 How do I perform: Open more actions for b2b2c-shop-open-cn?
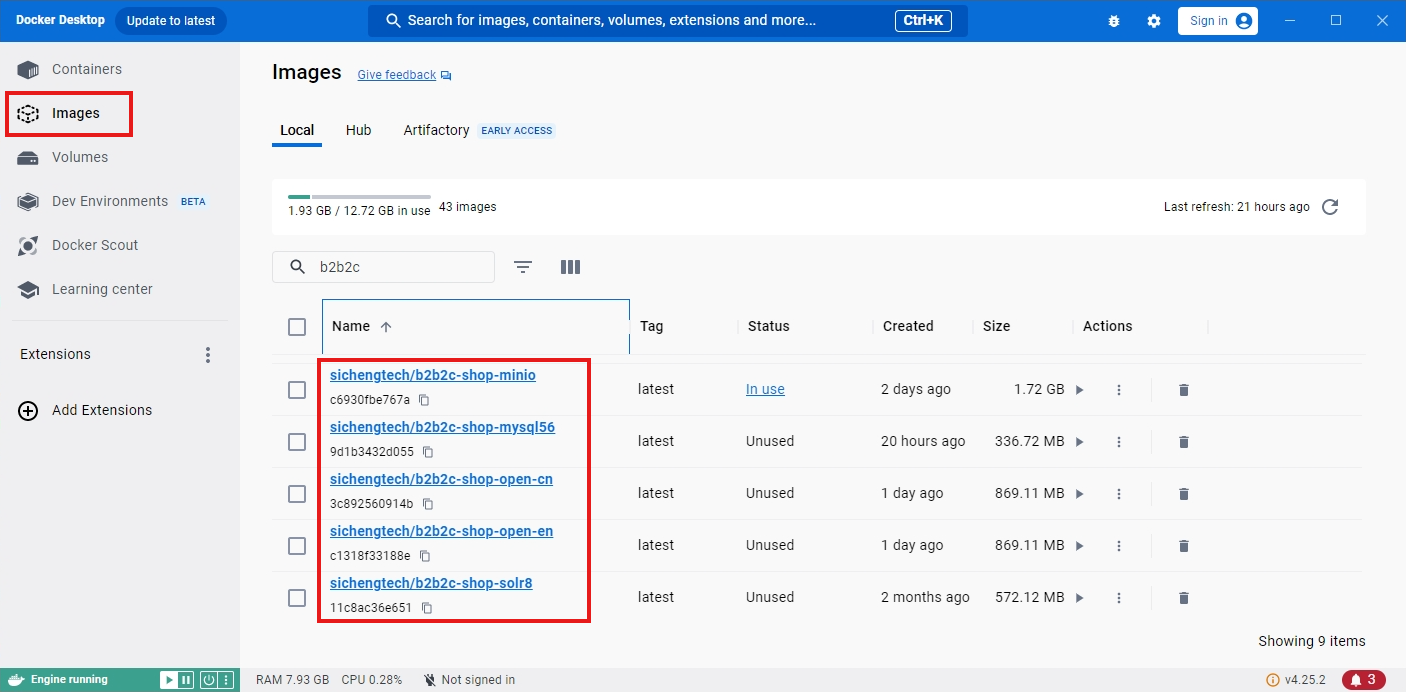(1119, 494)
